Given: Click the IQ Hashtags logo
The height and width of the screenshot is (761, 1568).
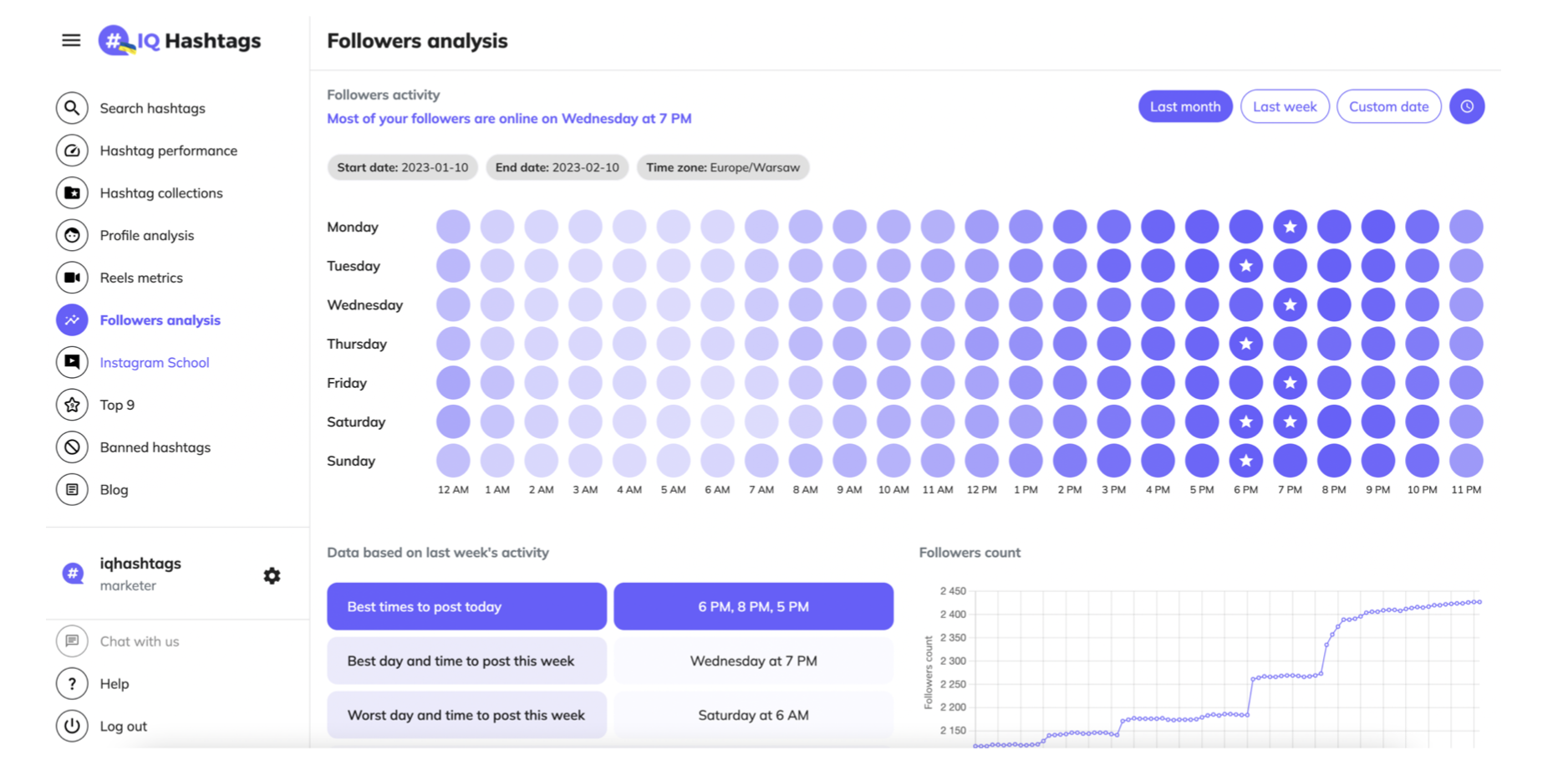Looking at the screenshot, I should click(x=180, y=40).
